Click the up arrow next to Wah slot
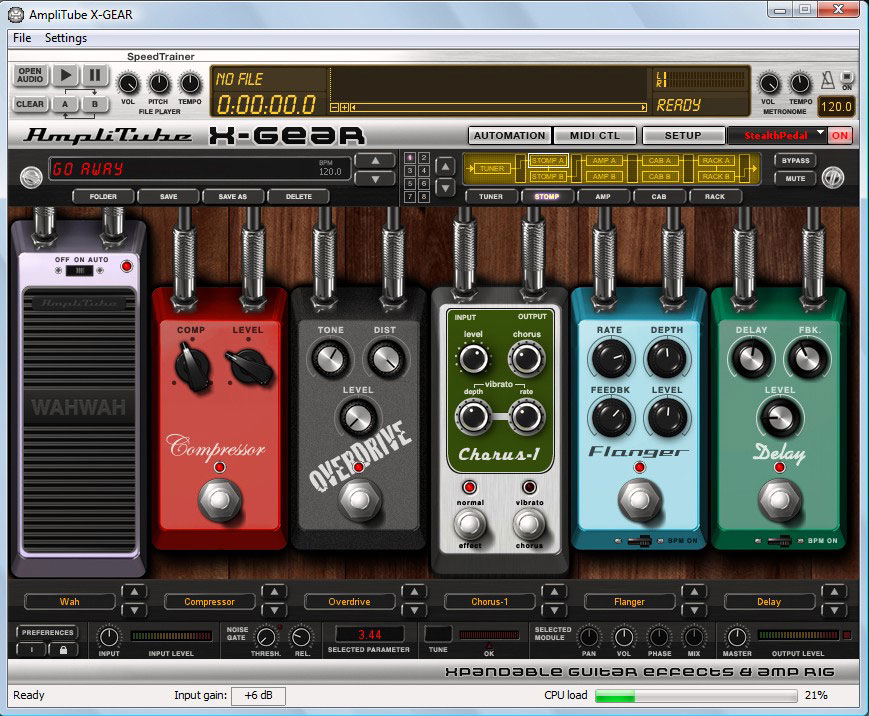869x716 pixels. point(134,592)
